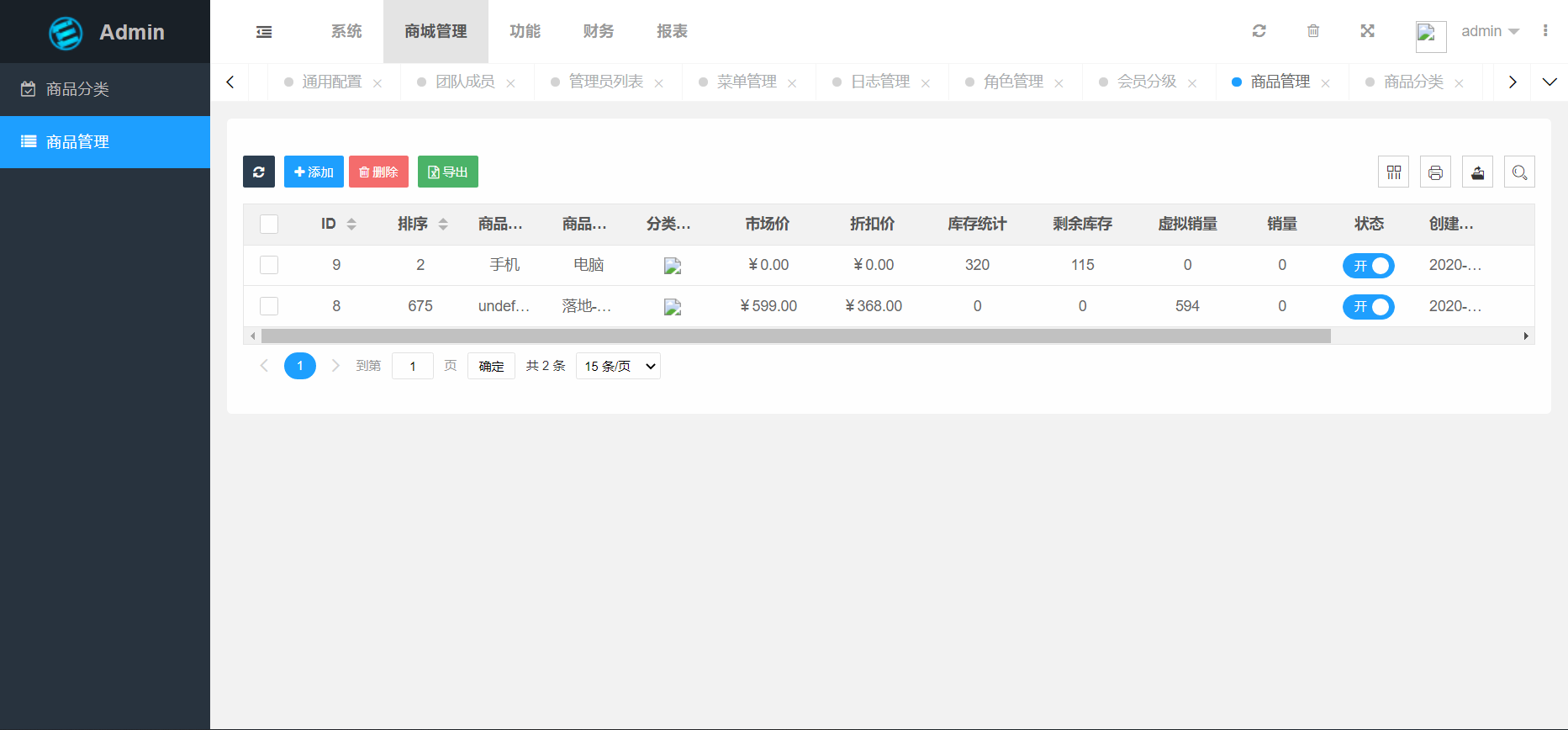Open the 15 条/页 page size dropdown
This screenshot has height=730, width=1568.
pyautogui.click(x=618, y=366)
